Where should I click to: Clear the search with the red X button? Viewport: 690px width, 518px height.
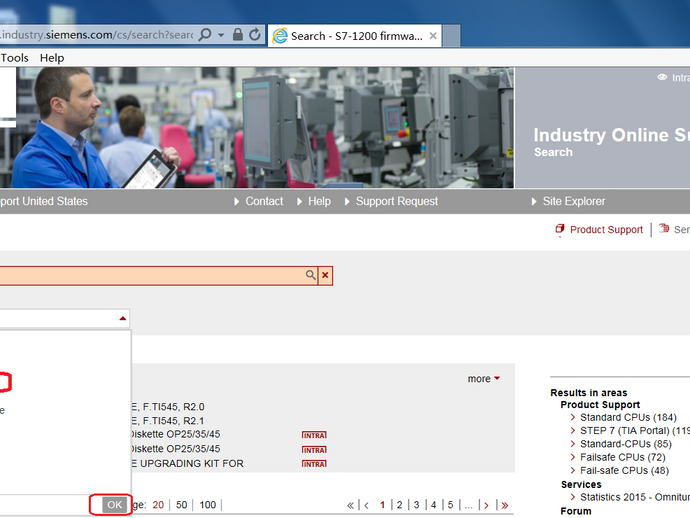(325, 276)
